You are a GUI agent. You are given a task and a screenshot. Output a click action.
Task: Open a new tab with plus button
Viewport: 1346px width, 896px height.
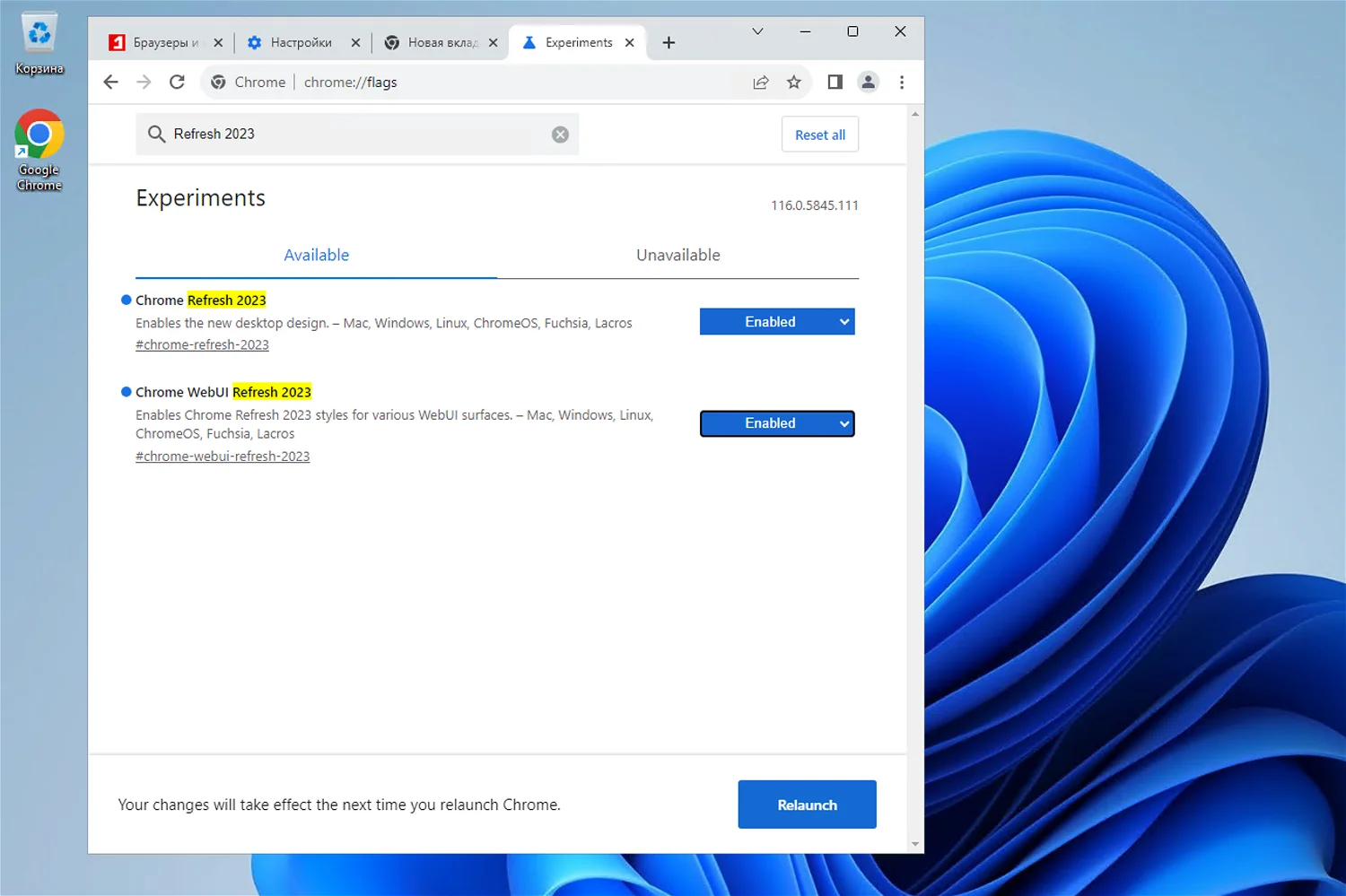point(669,42)
